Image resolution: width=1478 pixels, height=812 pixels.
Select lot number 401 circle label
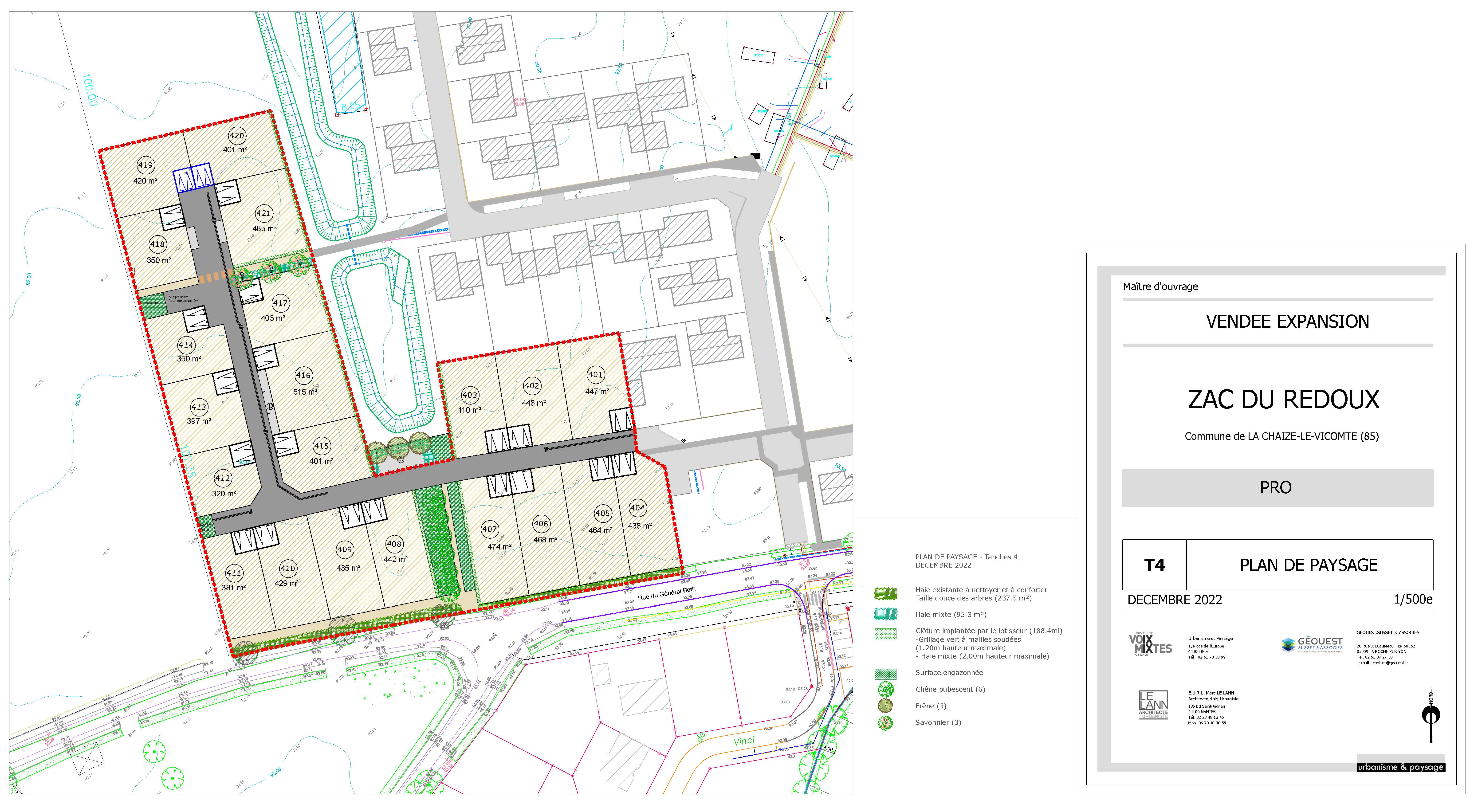(x=596, y=375)
